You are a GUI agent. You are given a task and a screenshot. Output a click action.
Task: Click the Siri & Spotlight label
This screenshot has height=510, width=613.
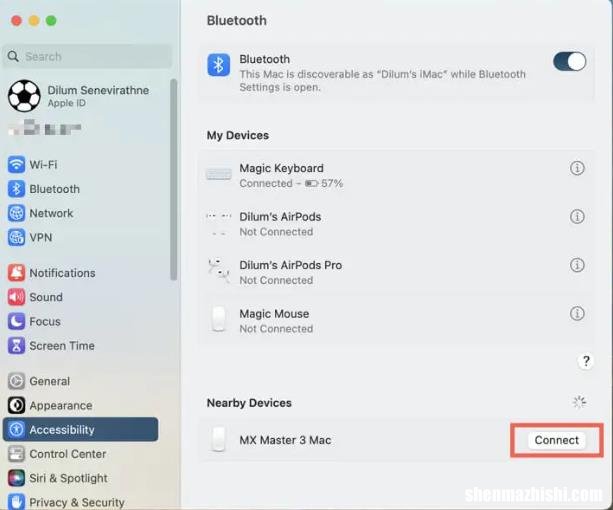[x=68, y=478]
